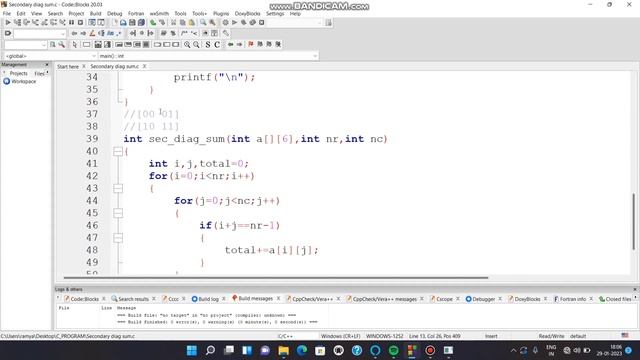Open the Build menu
640x360 pixels.
96,13
